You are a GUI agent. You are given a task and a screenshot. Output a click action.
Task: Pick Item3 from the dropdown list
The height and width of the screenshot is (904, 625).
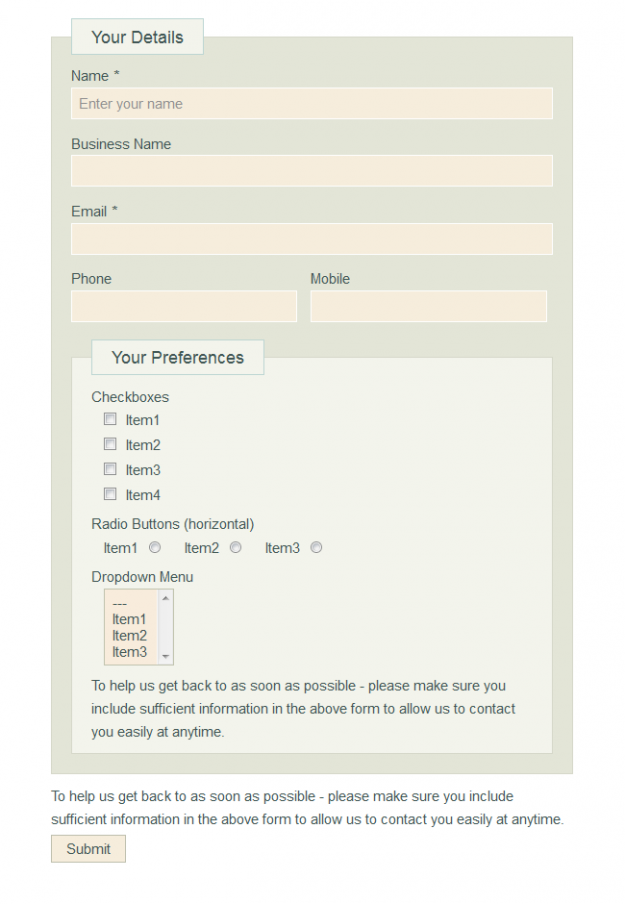(130, 652)
